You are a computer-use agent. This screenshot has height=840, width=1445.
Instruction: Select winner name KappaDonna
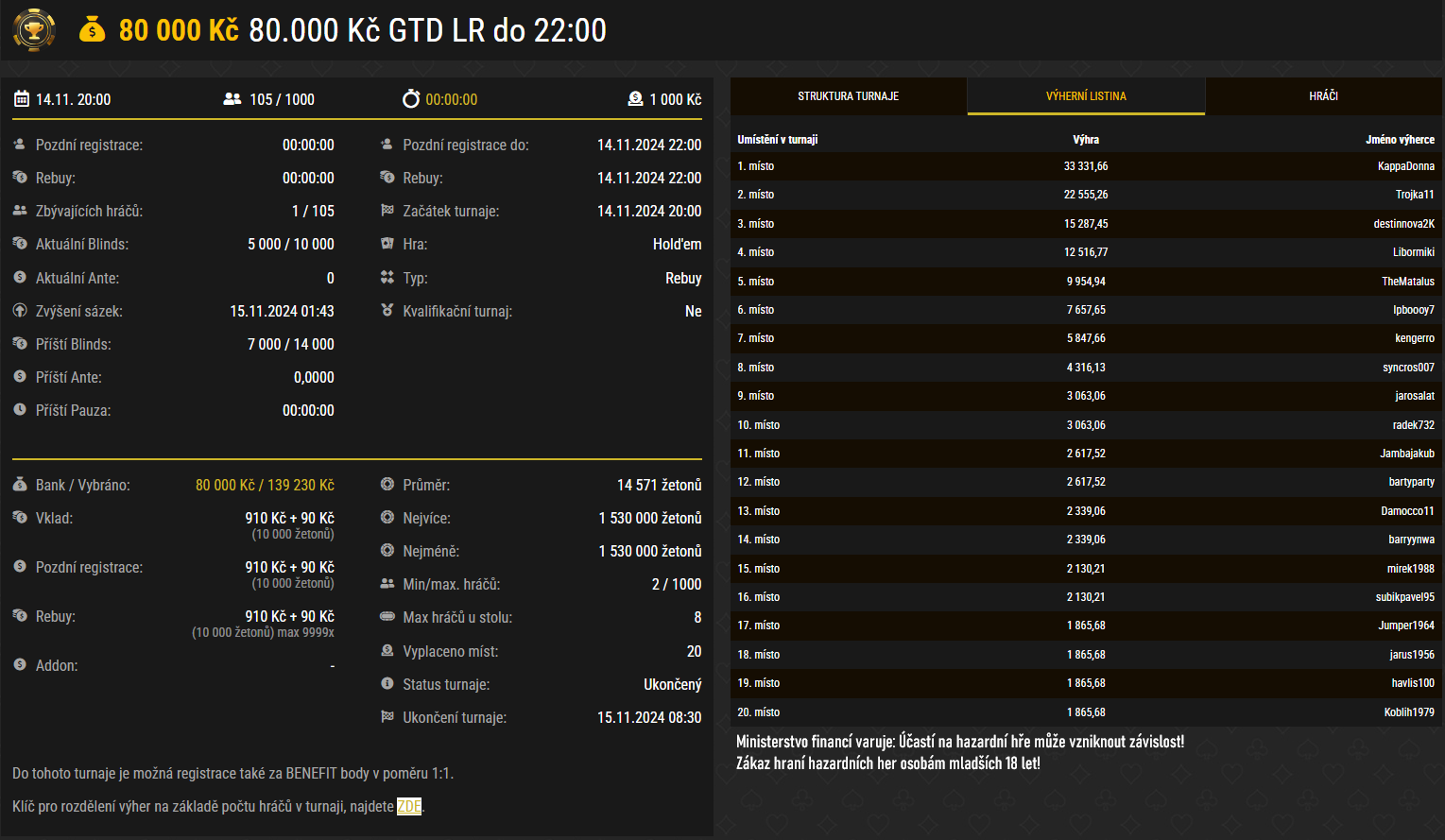coord(1405,166)
